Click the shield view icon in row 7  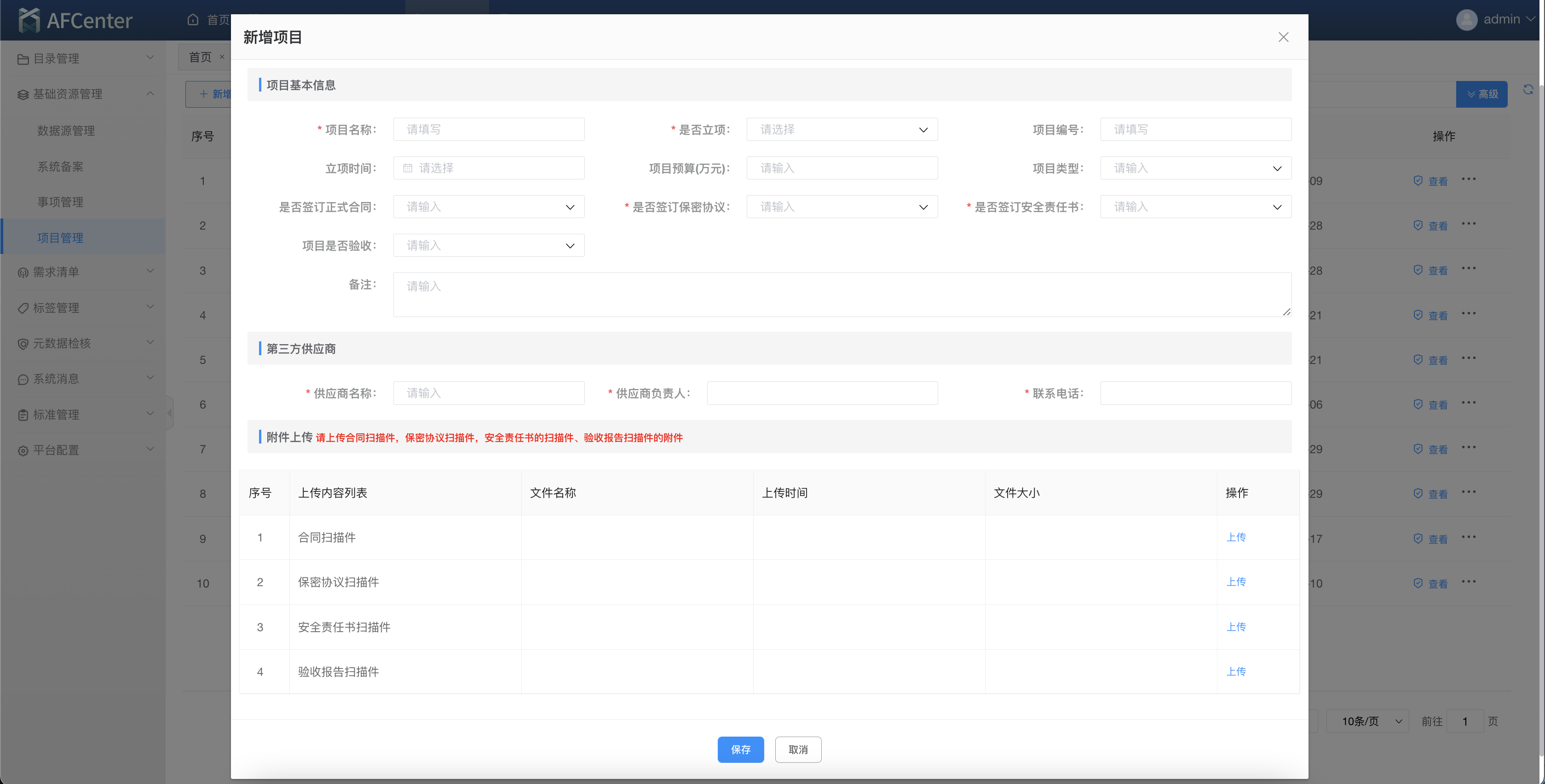click(x=1418, y=449)
